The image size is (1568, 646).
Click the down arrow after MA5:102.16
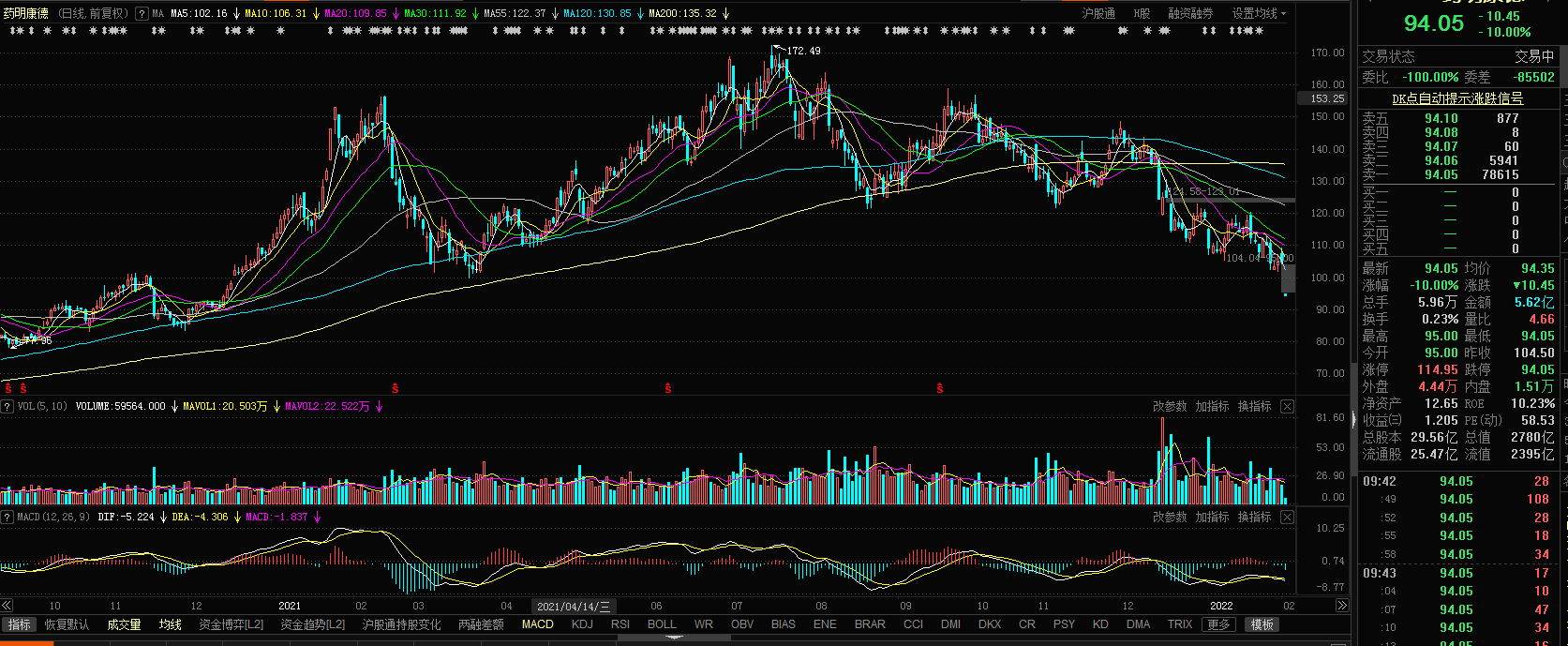pyautogui.click(x=236, y=14)
